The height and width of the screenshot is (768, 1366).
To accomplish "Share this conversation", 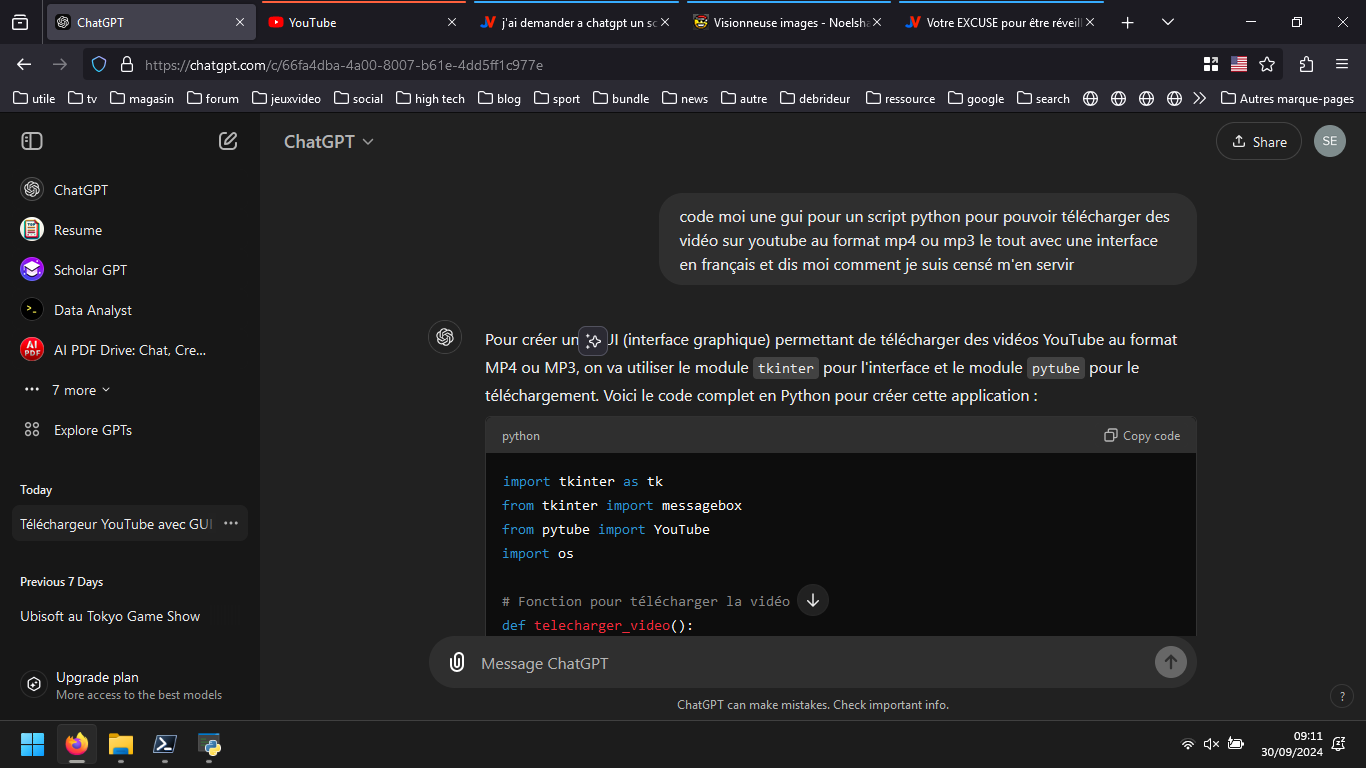I will pos(1258,142).
